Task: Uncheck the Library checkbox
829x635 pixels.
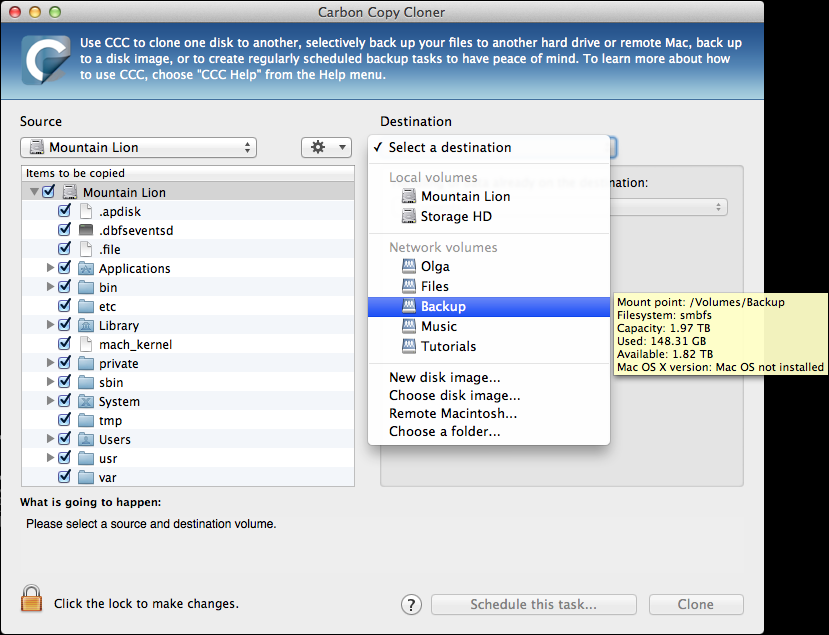Action: [x=65, y=325]
